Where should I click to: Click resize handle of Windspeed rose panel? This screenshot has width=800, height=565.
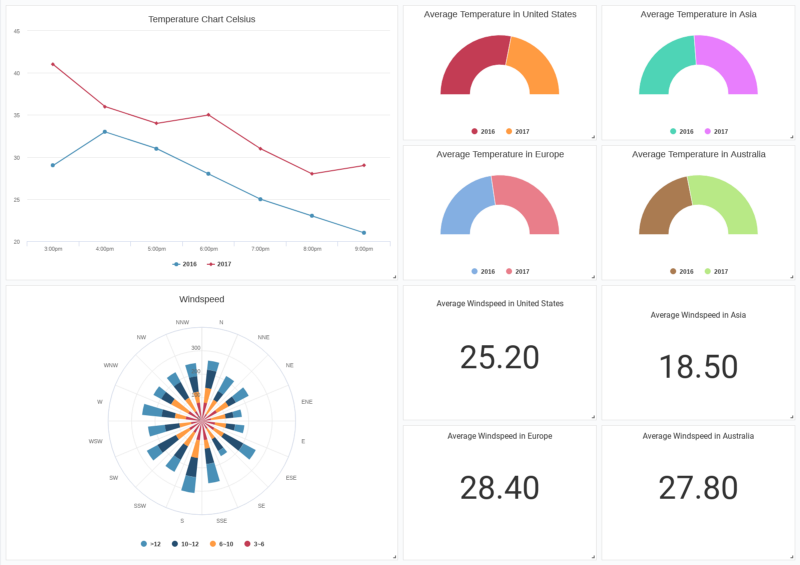(x=394, y=556)
